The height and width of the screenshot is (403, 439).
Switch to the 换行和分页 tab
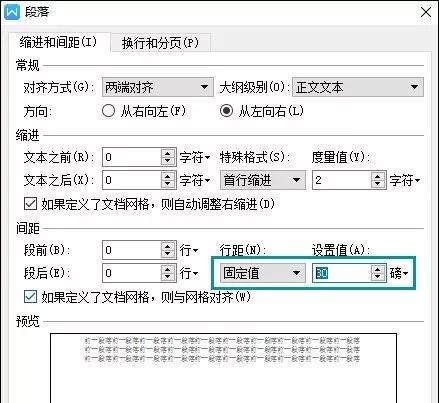[160, 43]
